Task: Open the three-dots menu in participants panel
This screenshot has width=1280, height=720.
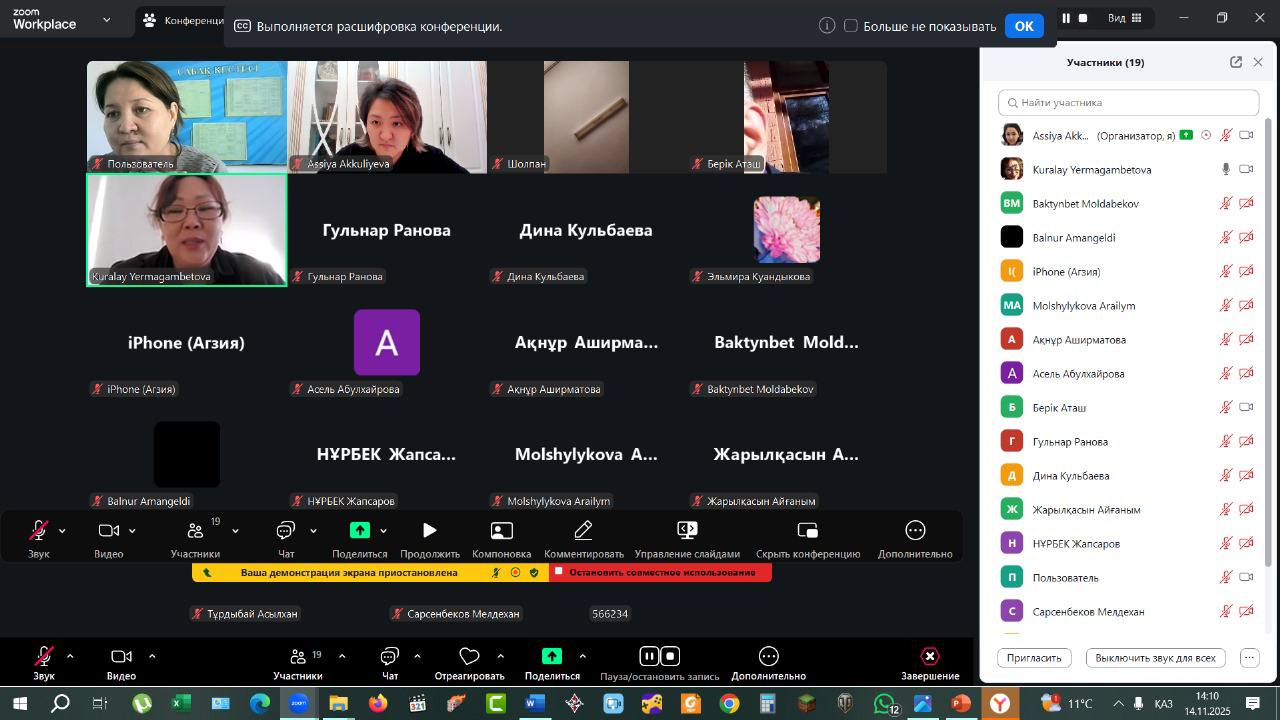Action: click(x=1249, y=658)
